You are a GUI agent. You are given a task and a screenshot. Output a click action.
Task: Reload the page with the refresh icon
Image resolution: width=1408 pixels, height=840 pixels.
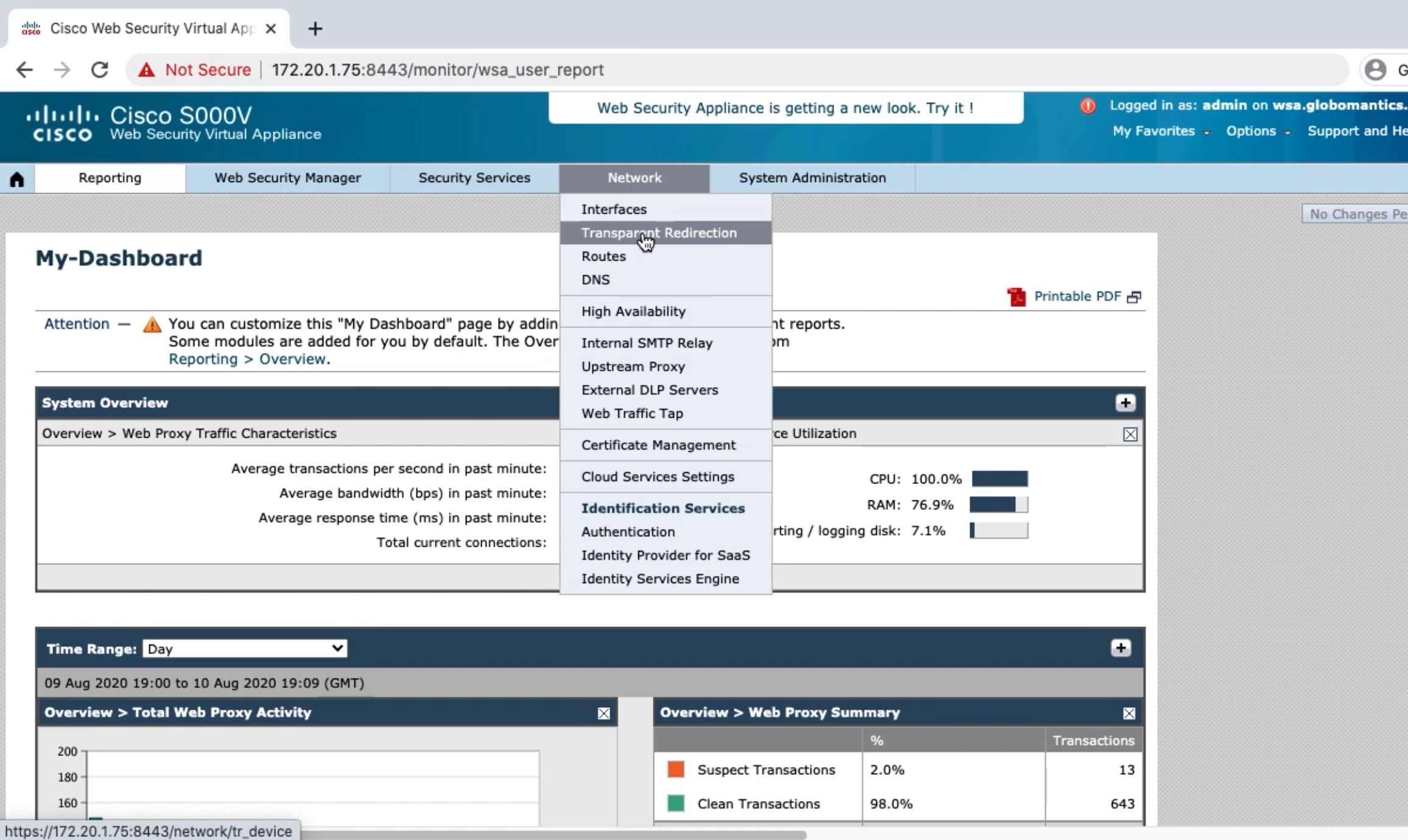pos(100,70)
